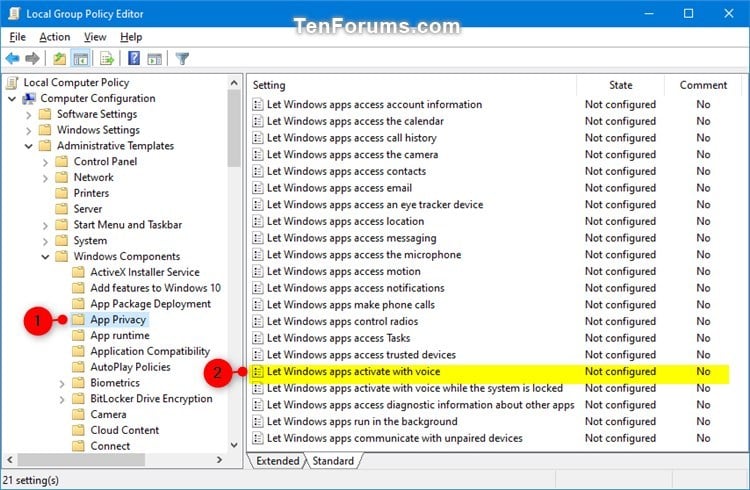Viewport: 750px width, 490px height.
Task: Click the policy icon for camera access setting
Action: (258, 155)
